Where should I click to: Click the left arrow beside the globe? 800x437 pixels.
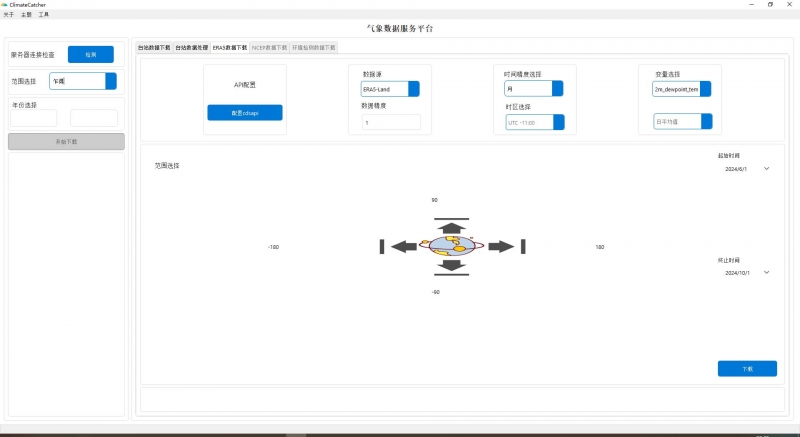[404, 246]
